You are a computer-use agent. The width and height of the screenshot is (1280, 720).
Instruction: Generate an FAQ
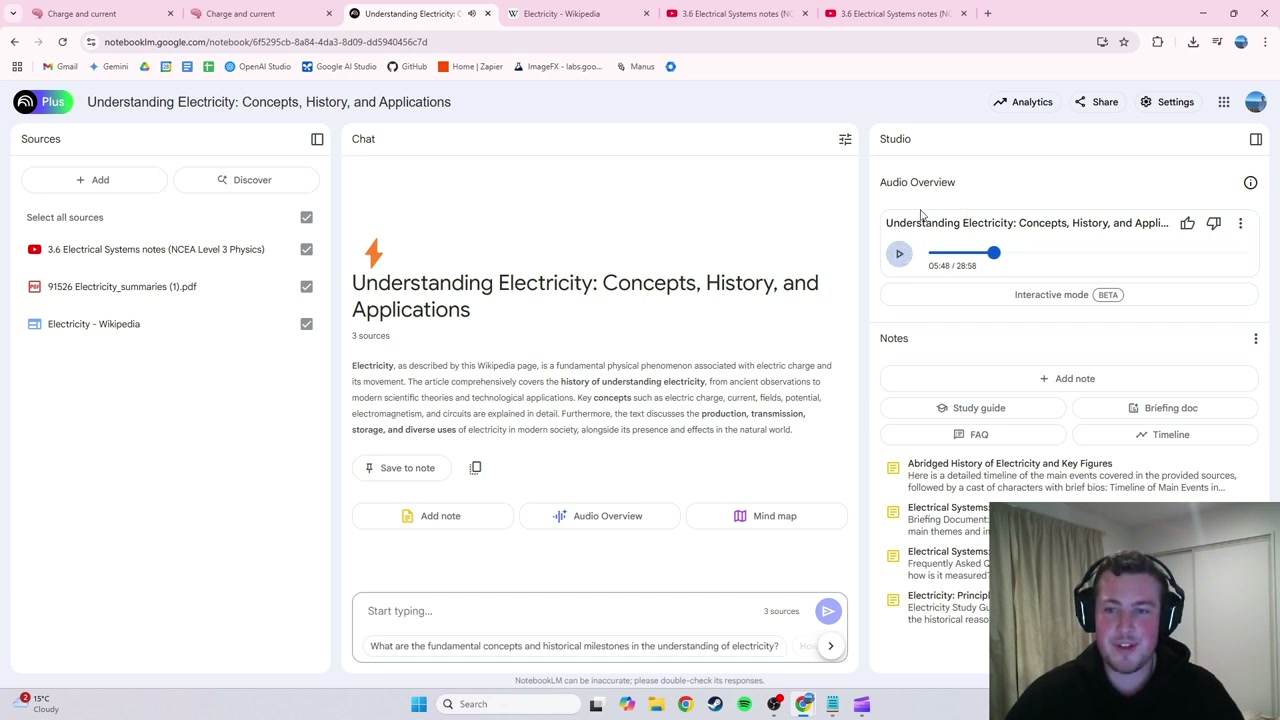coord(972,435)
